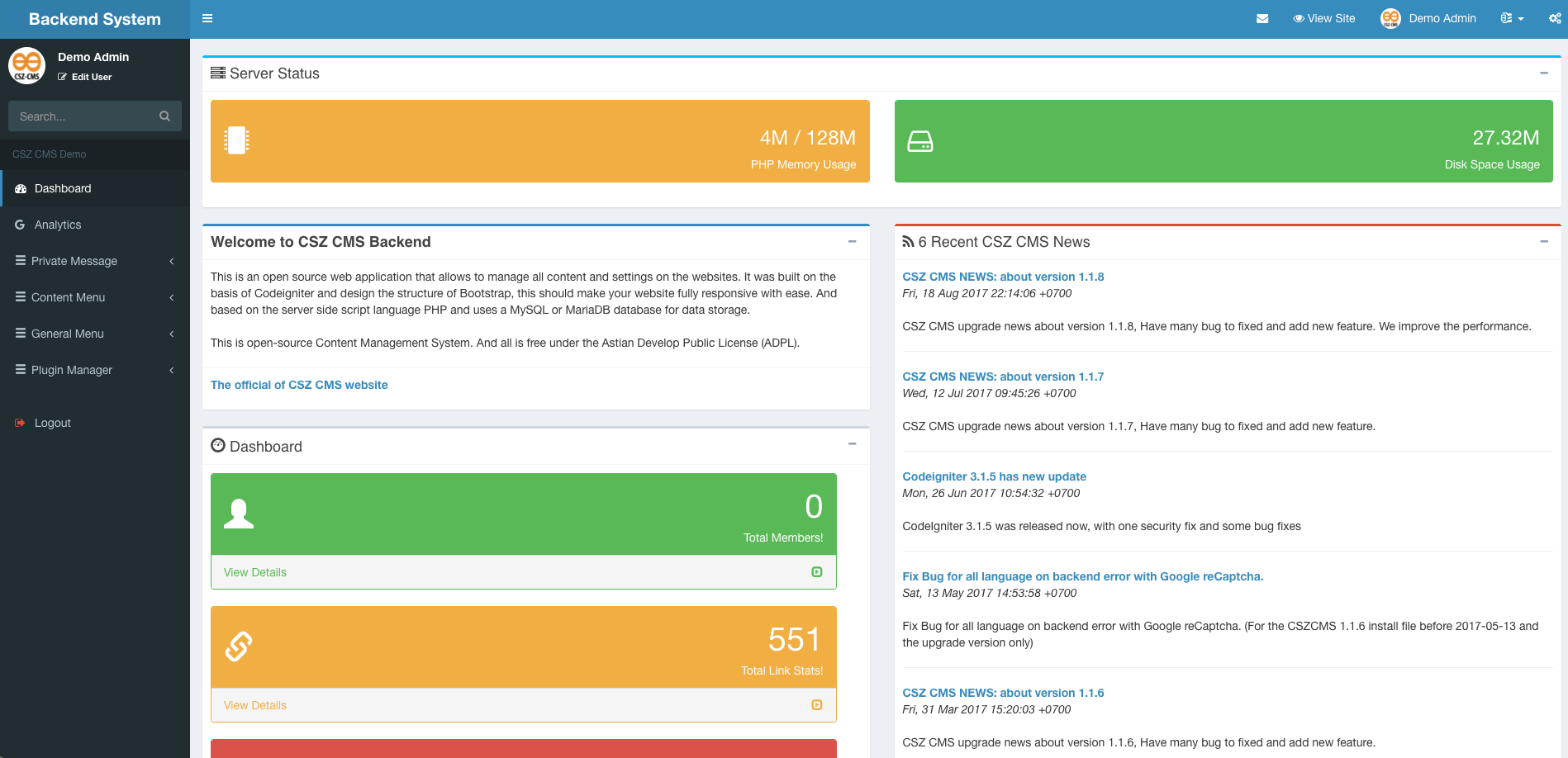Expand Plugin Manager submenu chevron

pyautogui.click(x=172, y=370)
